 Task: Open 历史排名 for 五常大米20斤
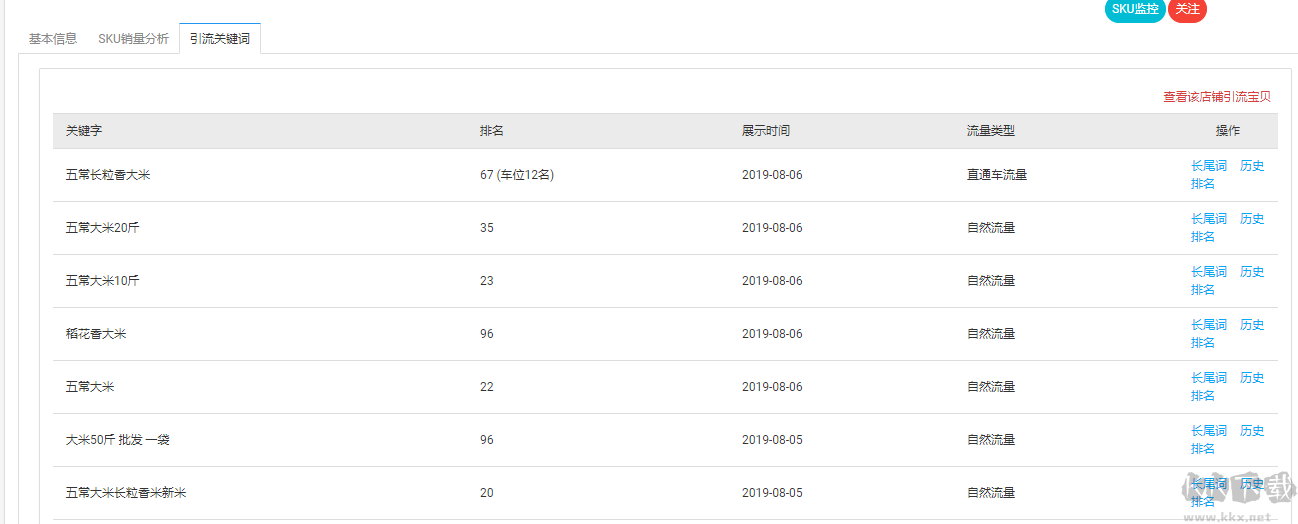pyautogui.click(x=1251, y=219)
